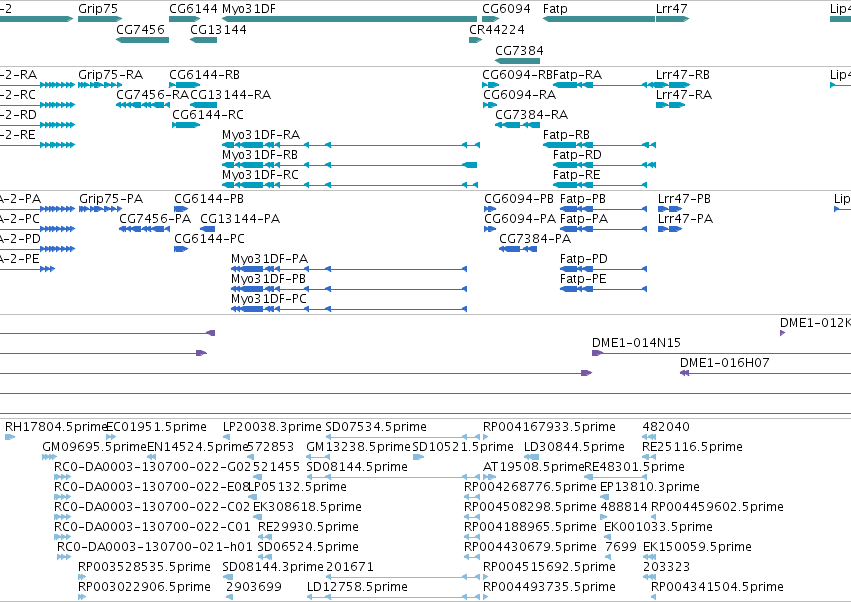Click the LD30844.5prime EST label
Viewport: 851px width, 602px height.
coord(574,447)
